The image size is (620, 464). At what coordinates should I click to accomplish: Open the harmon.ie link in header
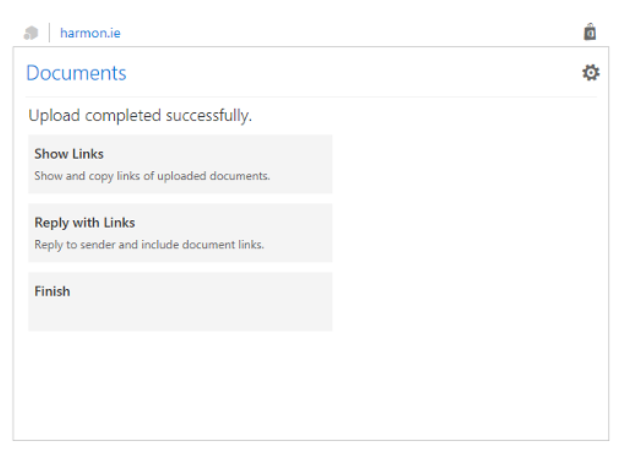click(x=90, y=33)
